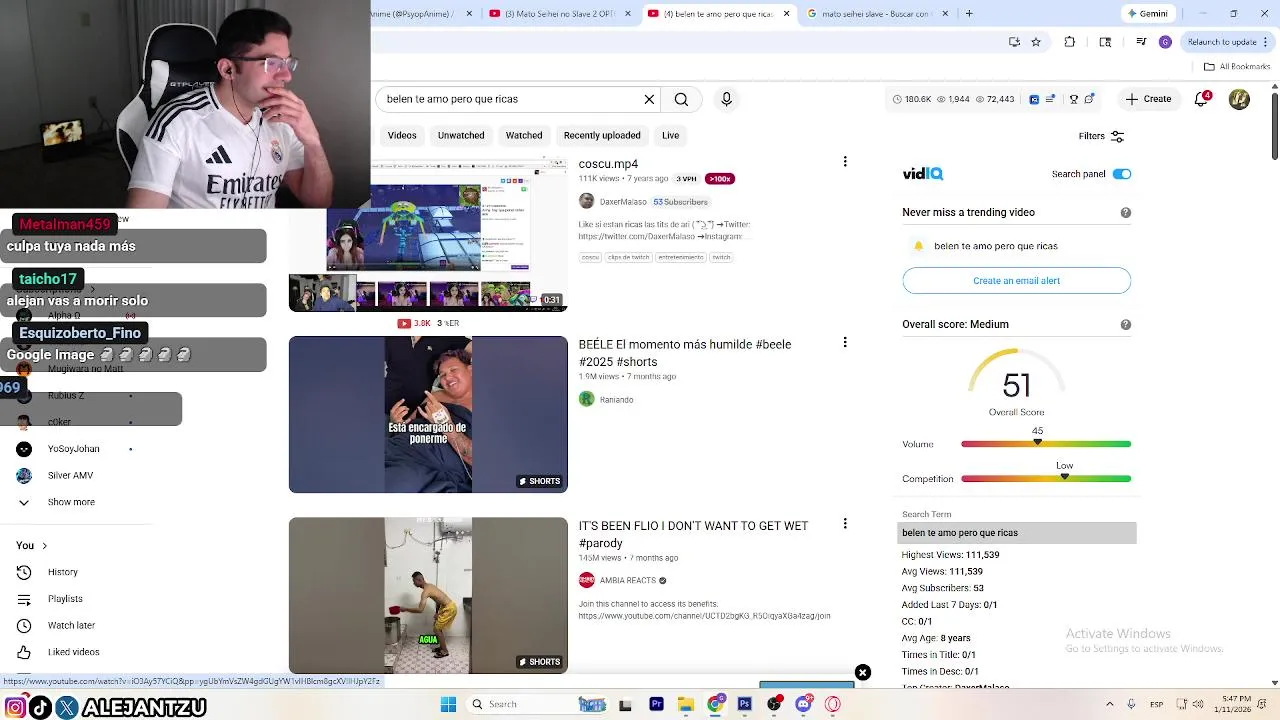1280x720 pixels.
Task: Select the Recently uploaded filter chip
Action: (602, 135)
